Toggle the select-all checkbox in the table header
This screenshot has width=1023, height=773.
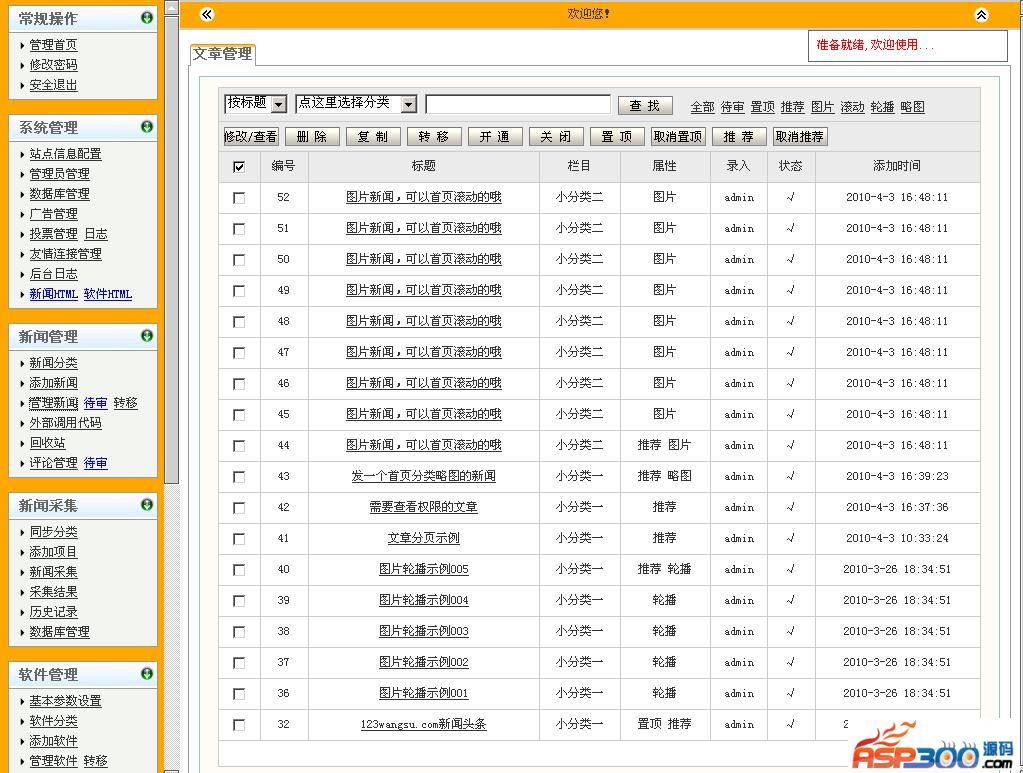(239, 167)
